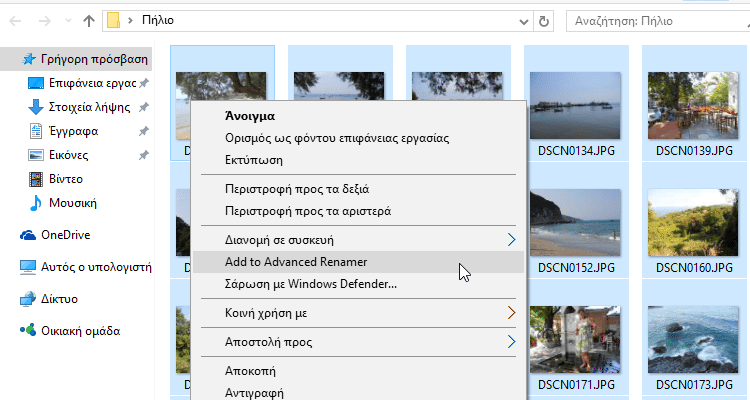Click the Pictures icon in sidebar
The width and height of the screenshot is (750, 400).
coord(36,155)
